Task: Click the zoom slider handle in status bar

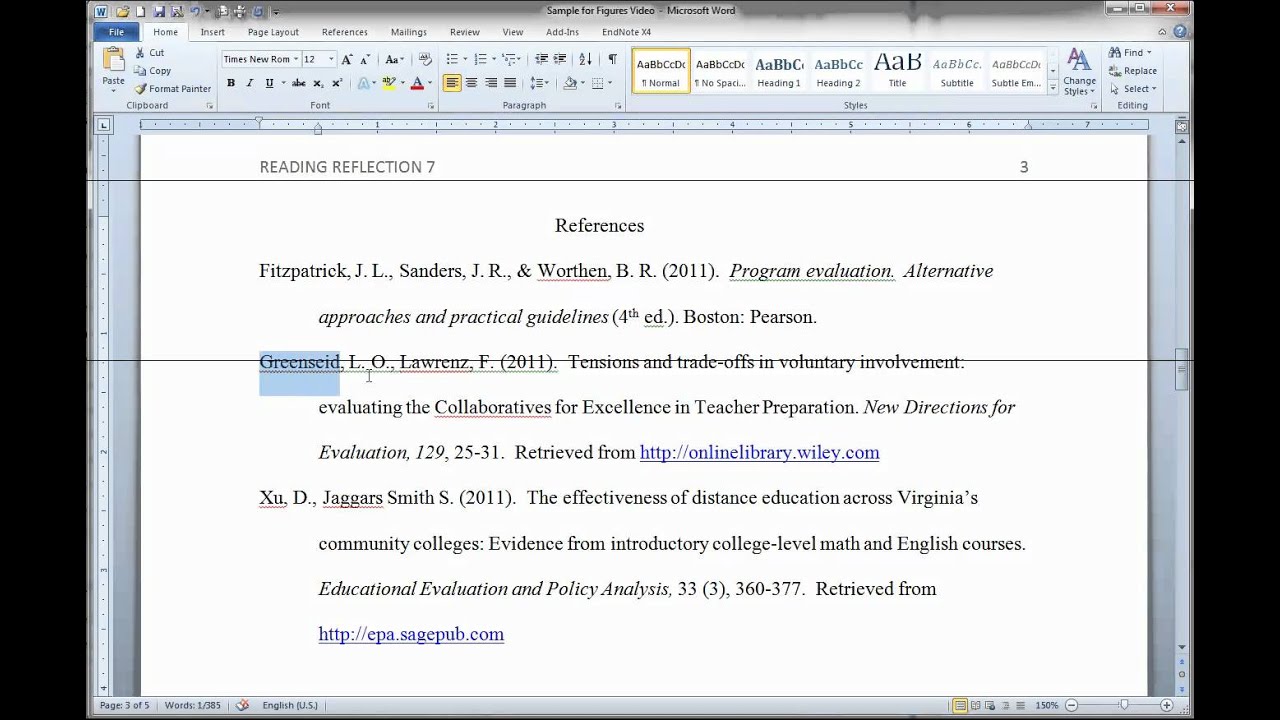Action: click(x=1124, y=705)
